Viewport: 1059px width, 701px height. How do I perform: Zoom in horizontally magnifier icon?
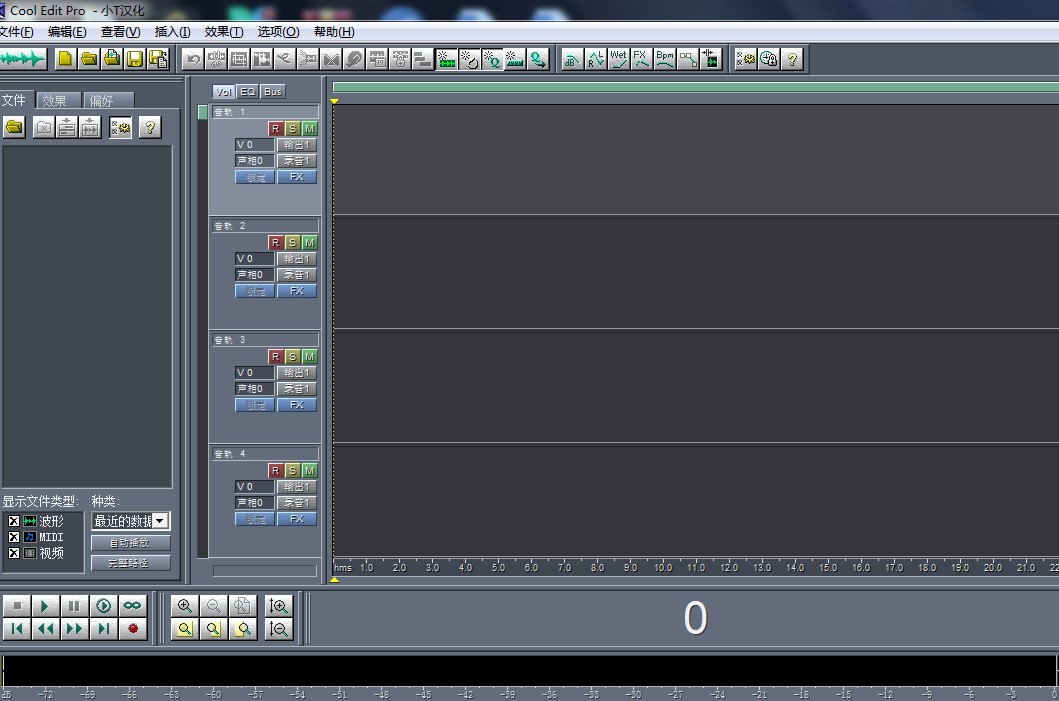coord(184,606)
